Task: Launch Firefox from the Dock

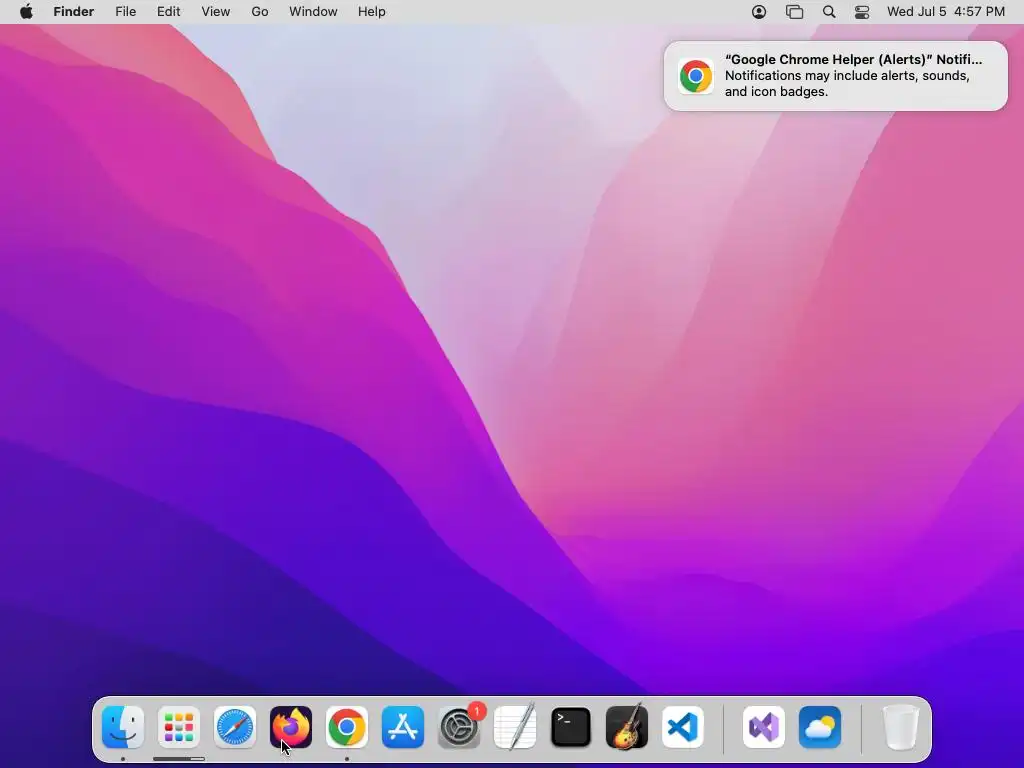Action: [x=291, y=727]
